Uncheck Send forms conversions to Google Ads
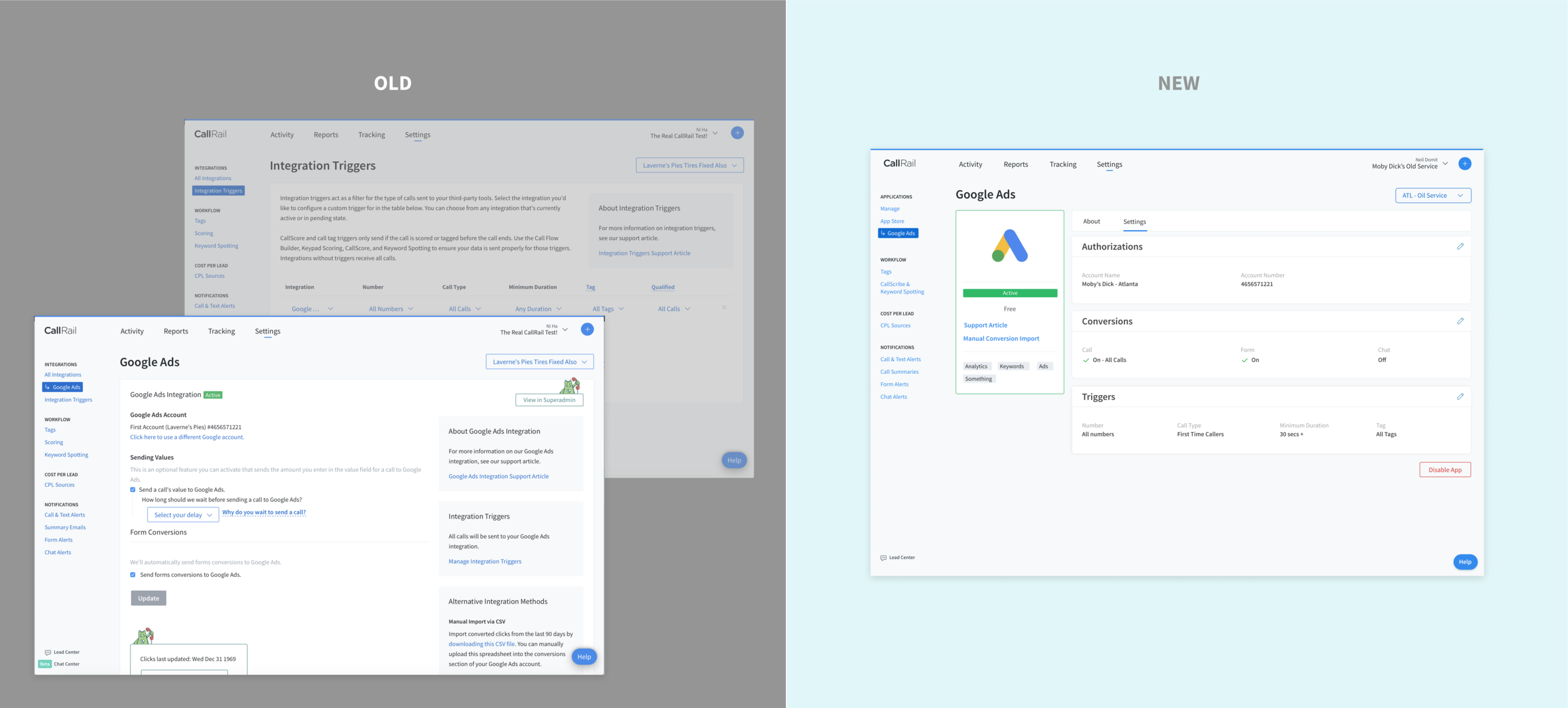The image size is (1568, 708). tap(132, 574)
